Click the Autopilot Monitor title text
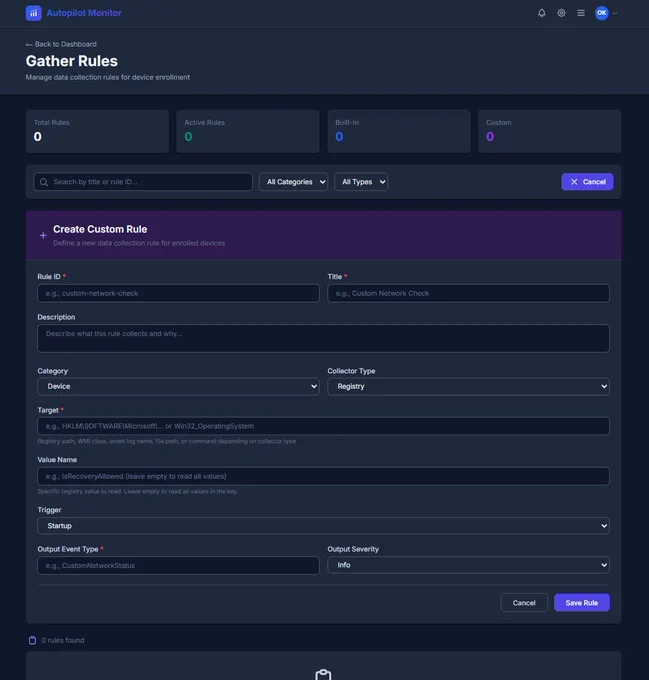Viewport: 649px width, 680px height. click(84, 13)
